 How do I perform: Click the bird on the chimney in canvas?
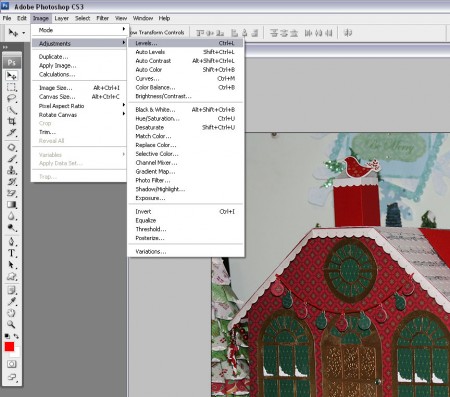point(361,167)
